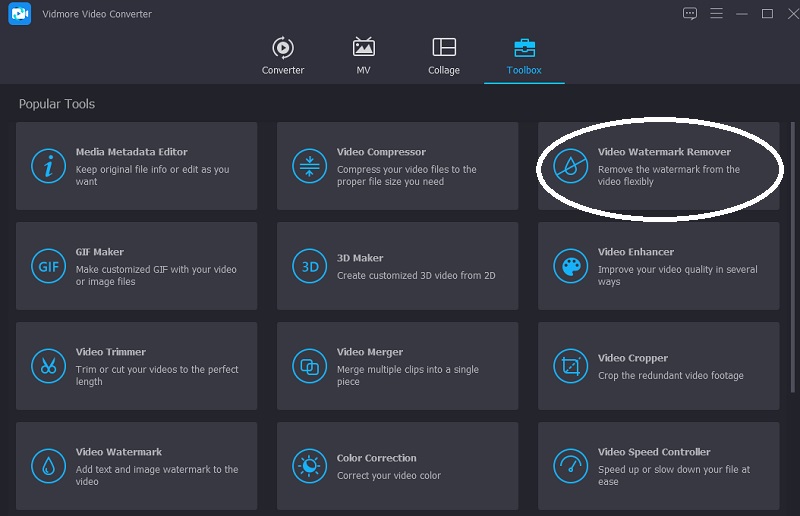Select the Video Watermark Remover icon
800x516 pixels.
[x=570, y=166]
